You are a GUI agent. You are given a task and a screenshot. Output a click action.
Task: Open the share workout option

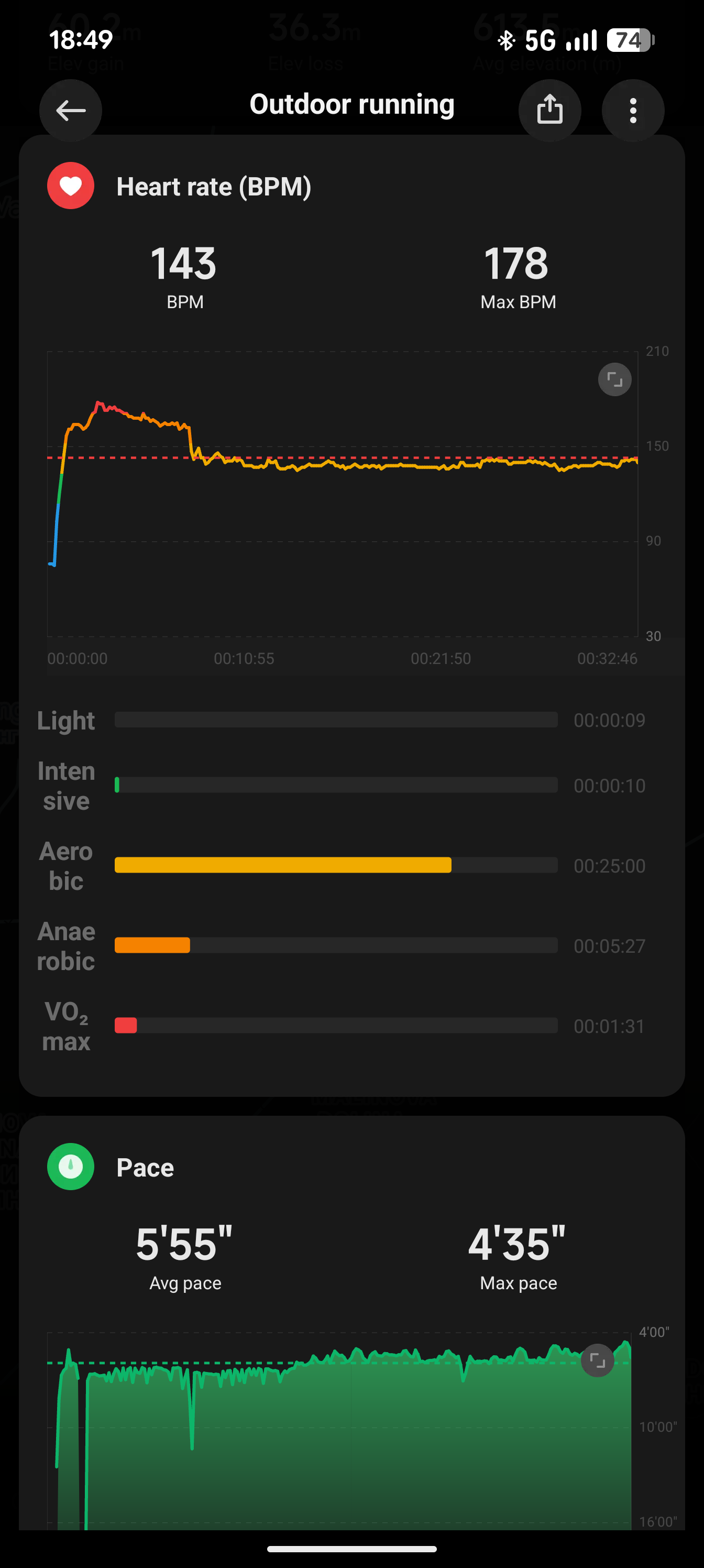549,110
